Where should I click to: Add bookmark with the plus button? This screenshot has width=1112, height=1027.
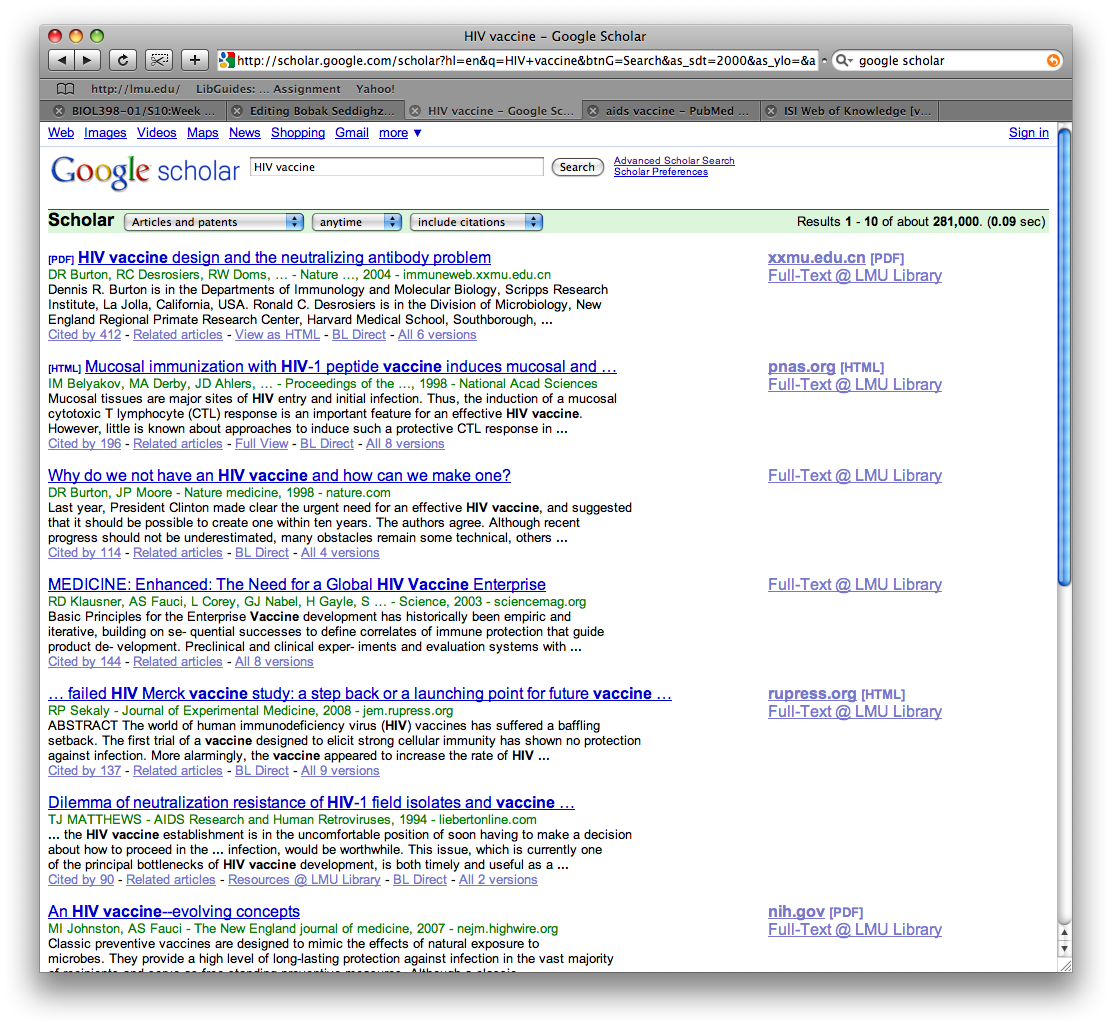[194, 60]
